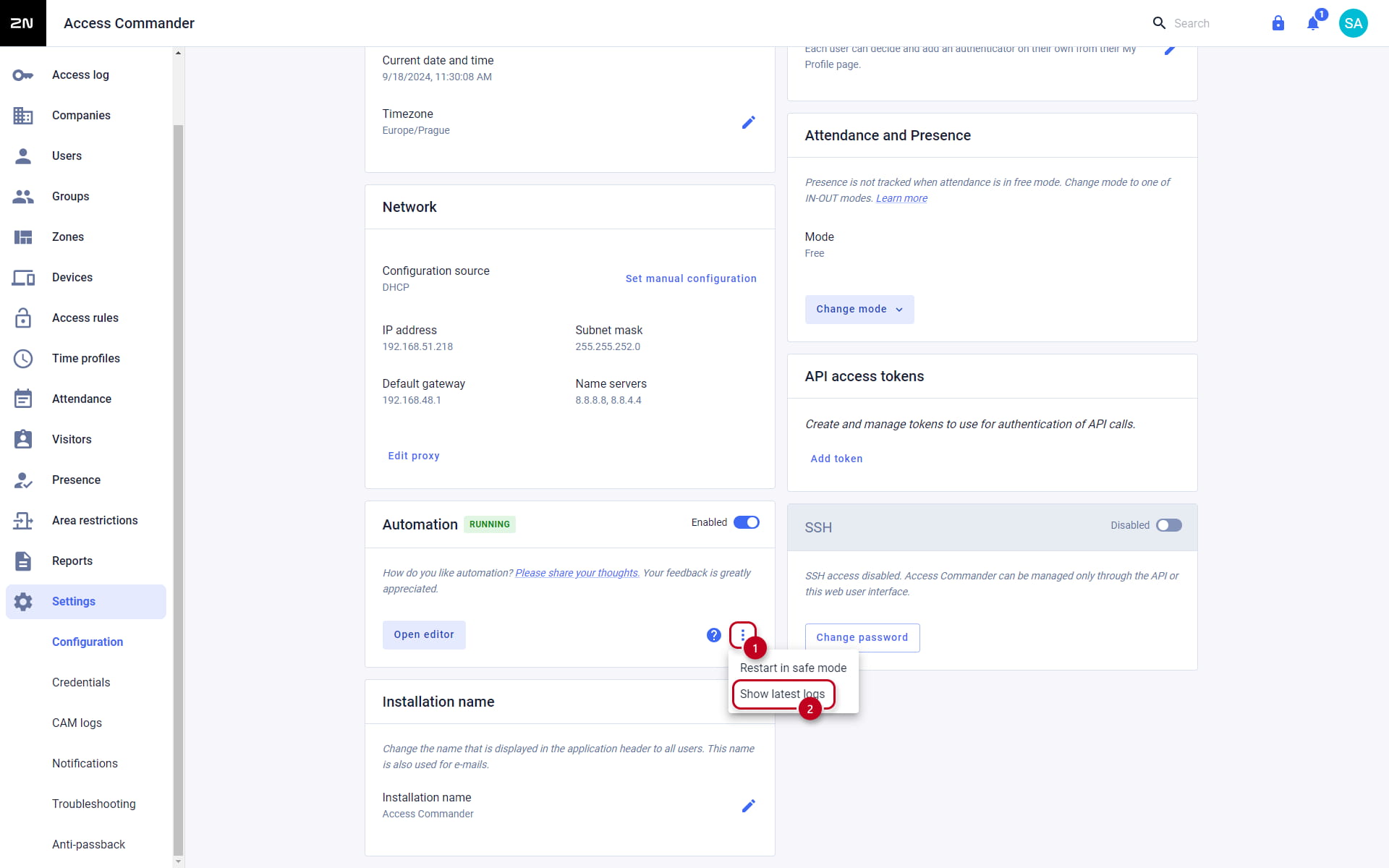
Task: Click the Devices icon in sidebar
Action: coord(23,278)
